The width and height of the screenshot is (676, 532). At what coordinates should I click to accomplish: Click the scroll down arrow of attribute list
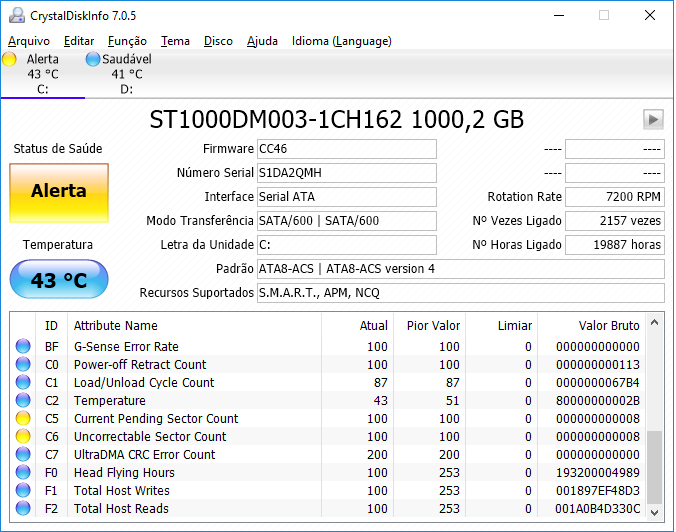click(654, 512)
